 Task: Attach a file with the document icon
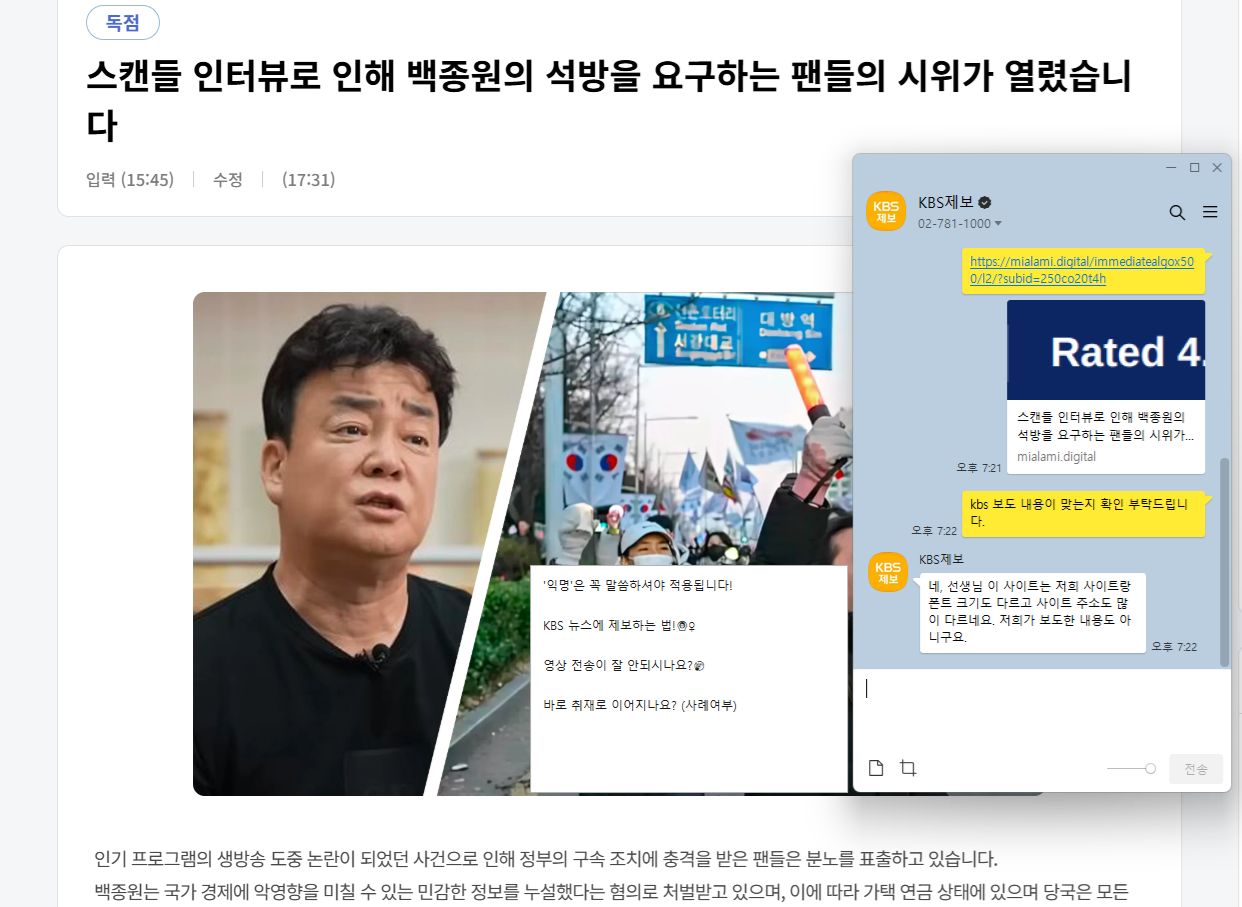point(876,768)
